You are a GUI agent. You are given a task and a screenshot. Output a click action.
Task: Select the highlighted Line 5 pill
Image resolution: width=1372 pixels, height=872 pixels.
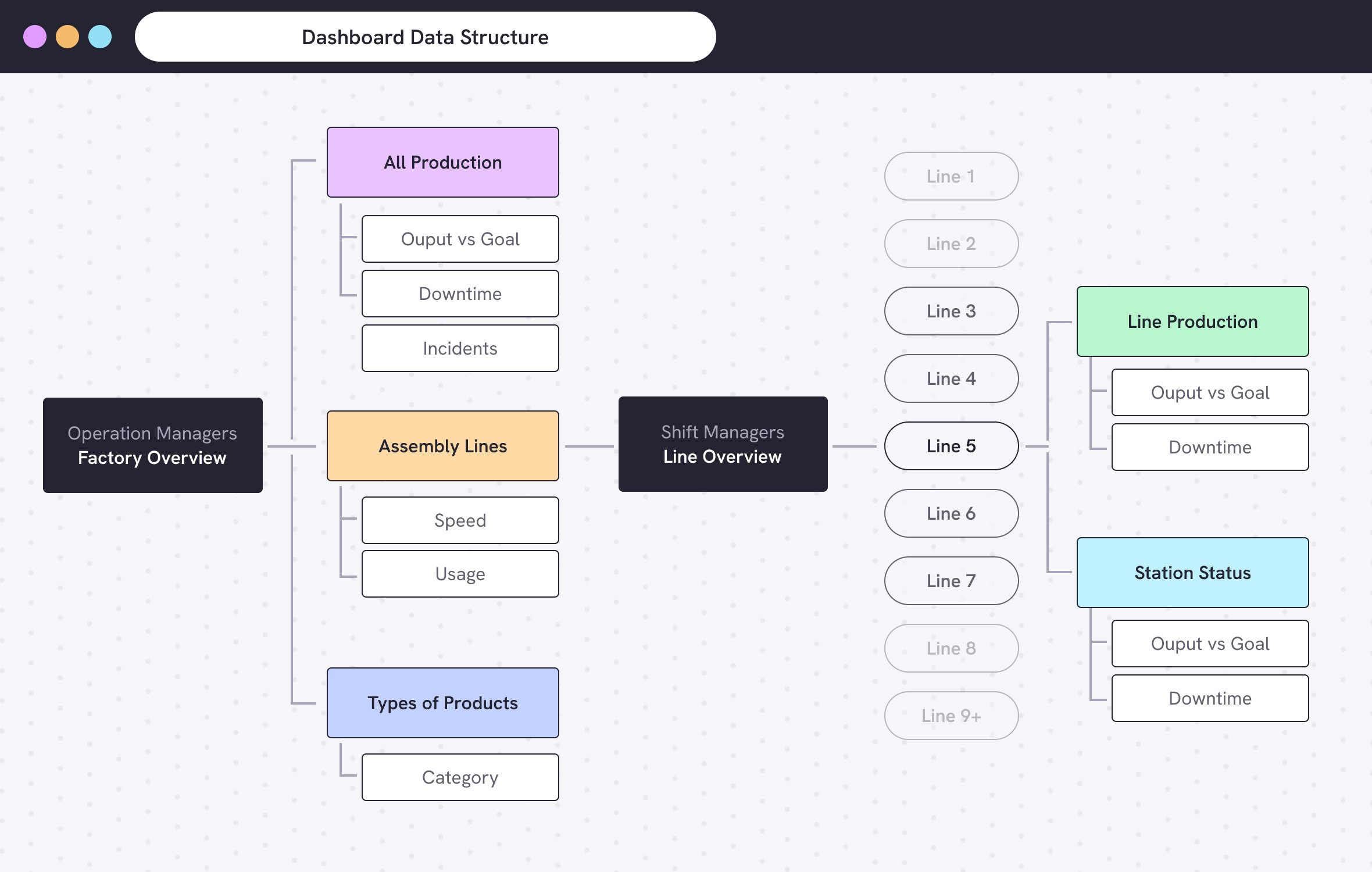point(951,446)
